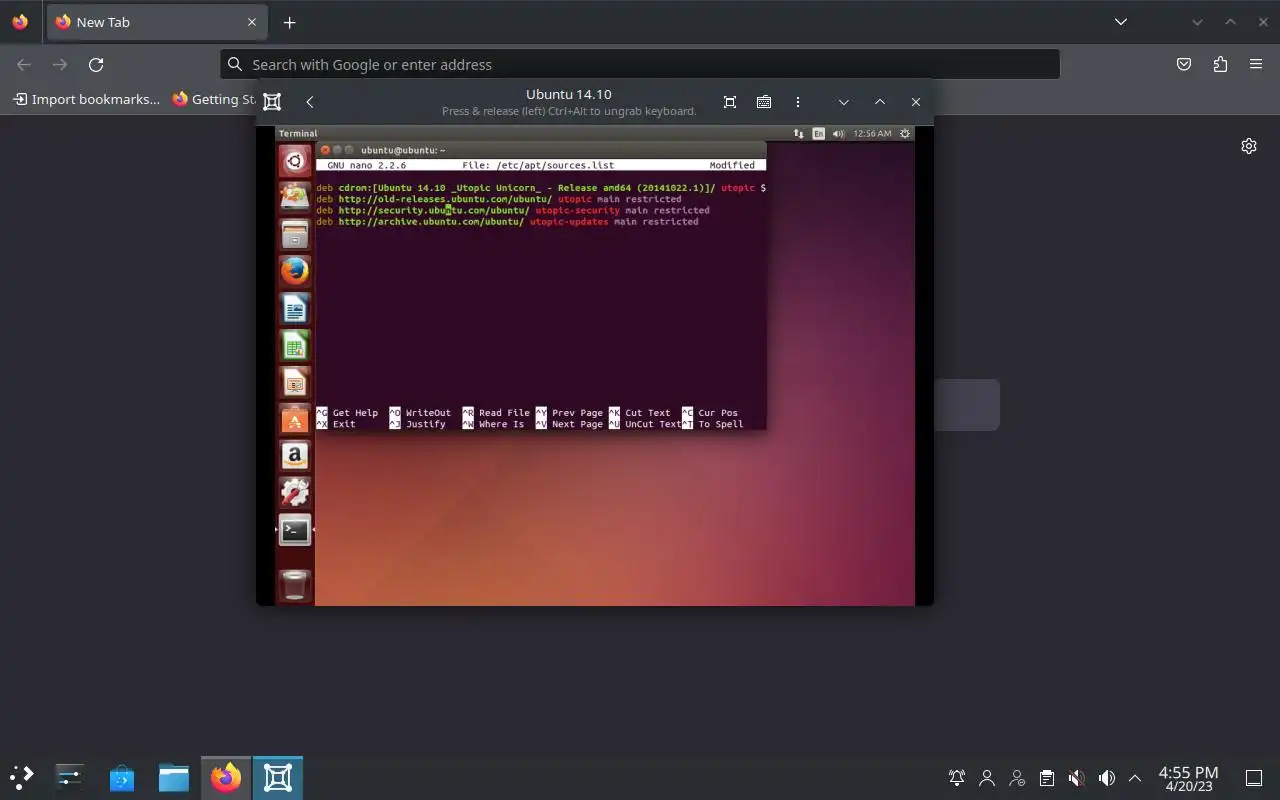Open the session gear menu in guest panel
The image size is (1280, 800).
(x=905, y=133)
